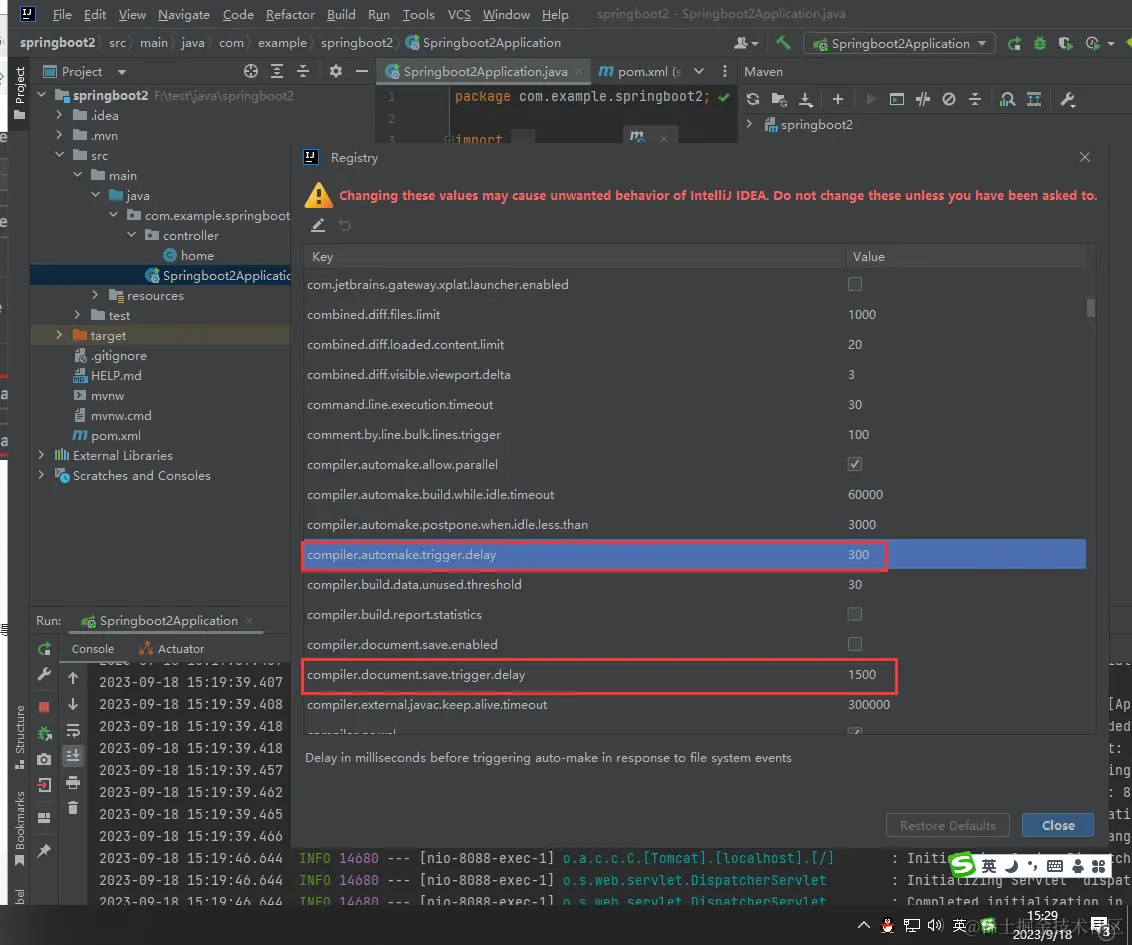Click the pencil edit icon in Registry
Image resolution: width=1132 pixels, height=945 pixels.
318,226
